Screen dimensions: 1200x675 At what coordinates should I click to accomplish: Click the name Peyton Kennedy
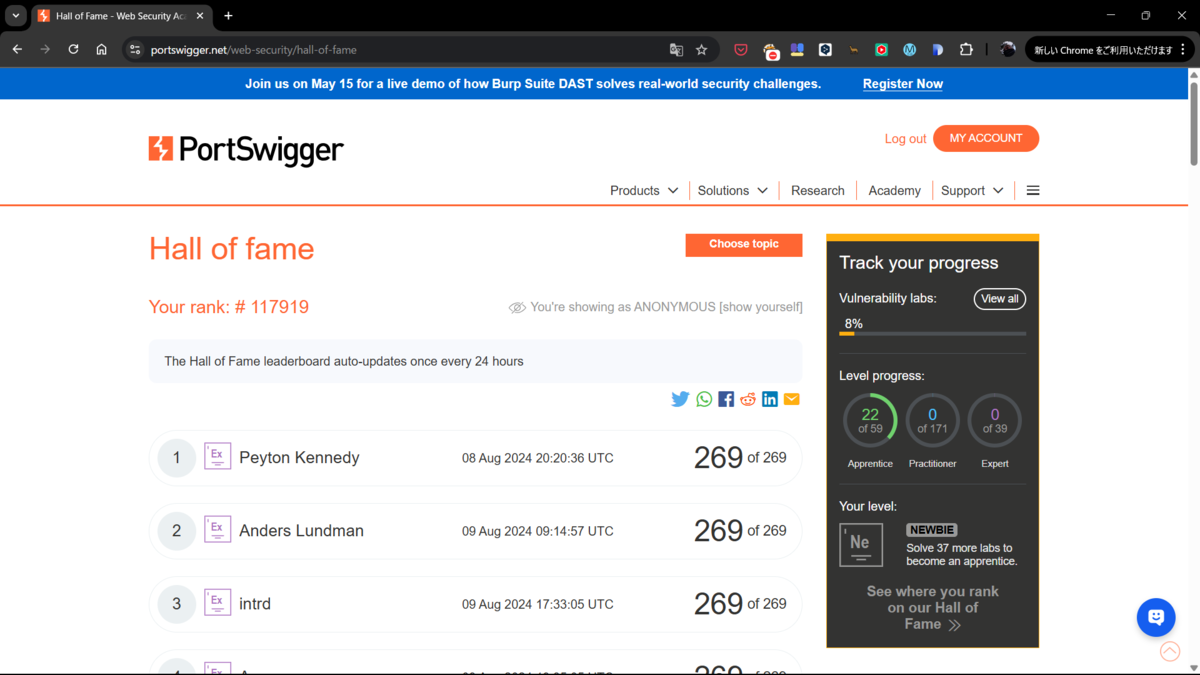(x=299, y=457)
